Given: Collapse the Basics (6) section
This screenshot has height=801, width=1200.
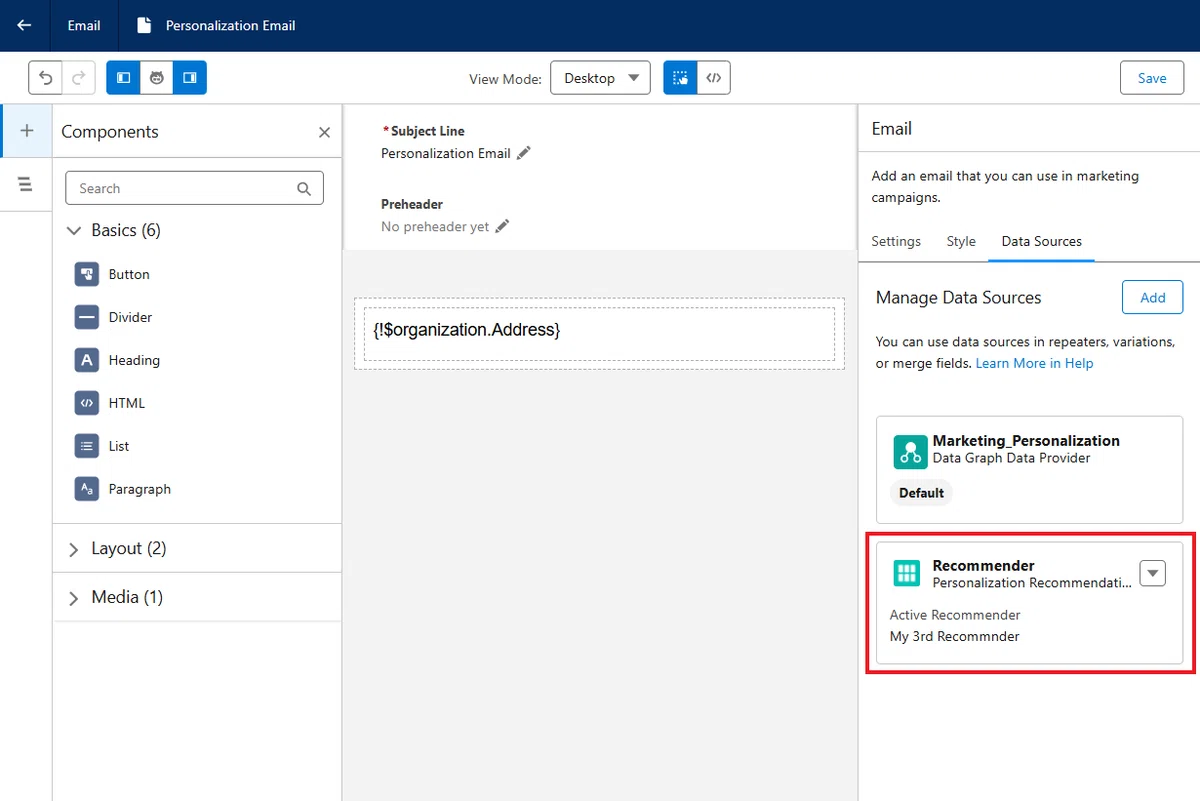Looking at the screenshot, I should (x=73, y=230).
